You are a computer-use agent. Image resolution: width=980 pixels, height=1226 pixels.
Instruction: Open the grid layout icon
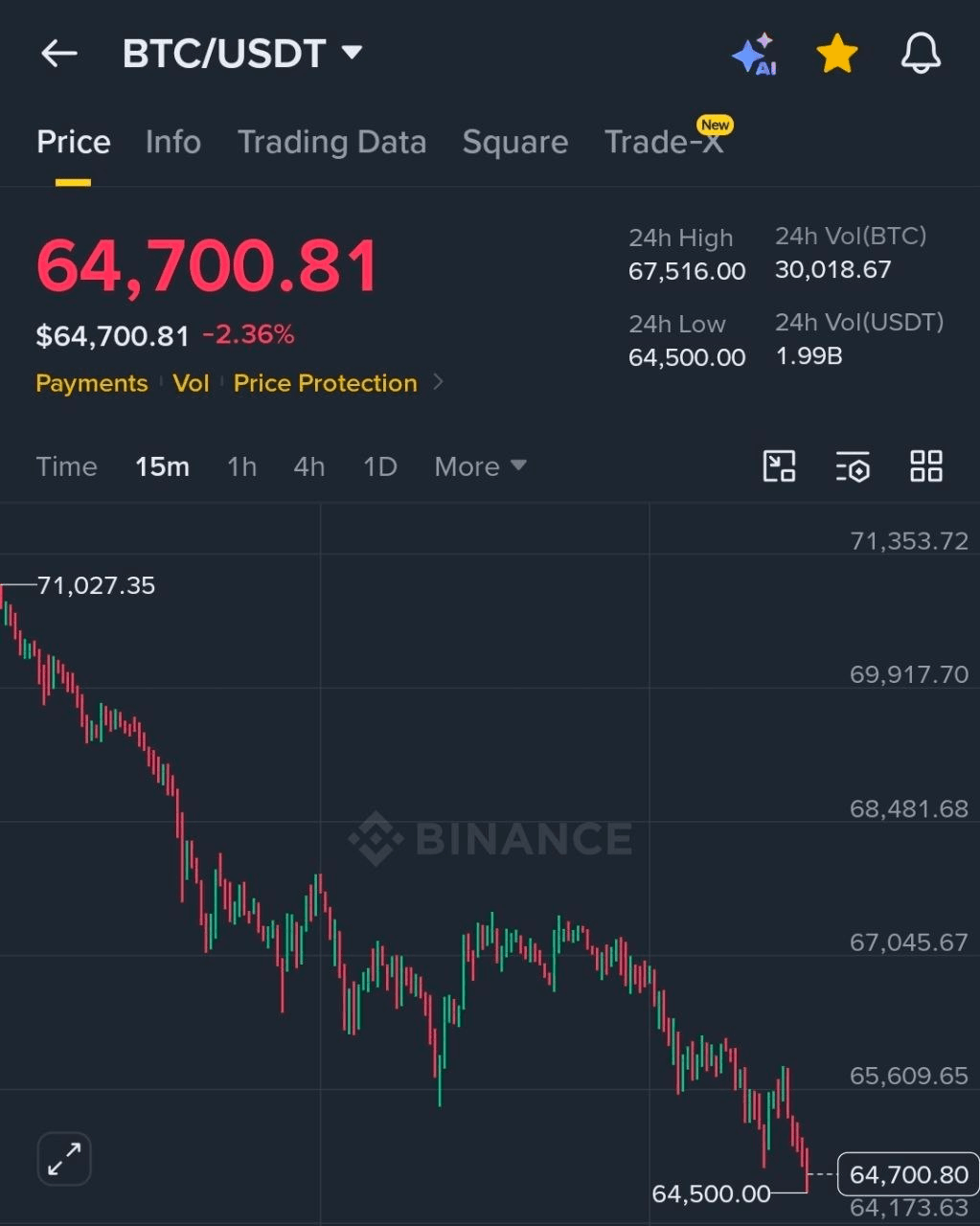click(926, 466)
